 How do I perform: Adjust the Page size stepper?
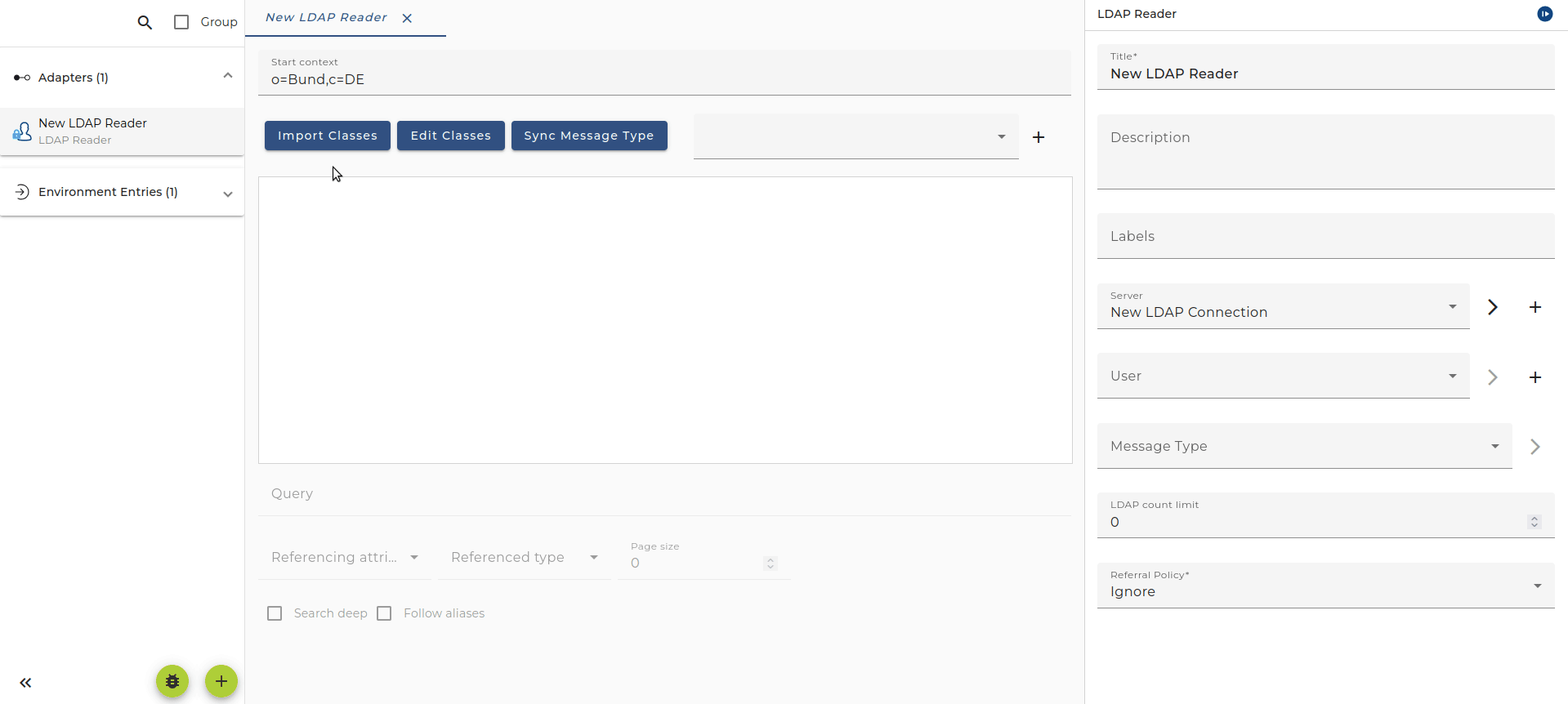[770, 564]
